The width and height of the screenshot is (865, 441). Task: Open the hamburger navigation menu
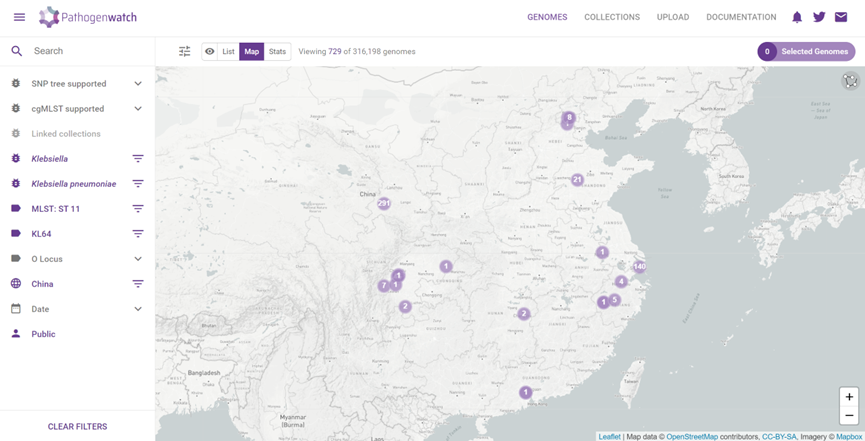(19, 17)
